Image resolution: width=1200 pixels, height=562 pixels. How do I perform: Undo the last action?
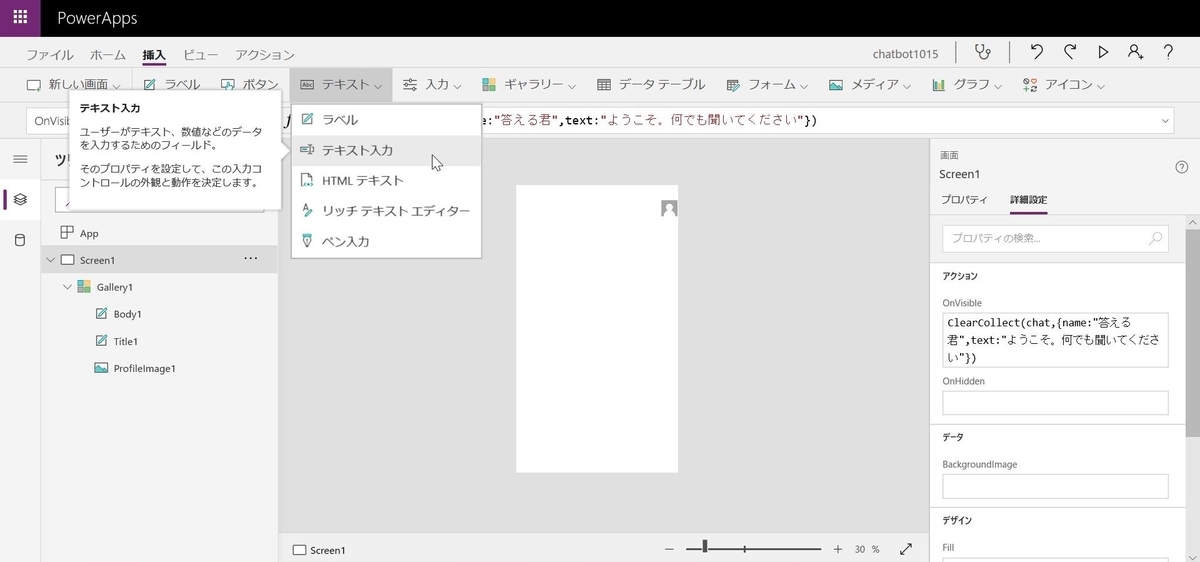click(x=1037, y=53)
